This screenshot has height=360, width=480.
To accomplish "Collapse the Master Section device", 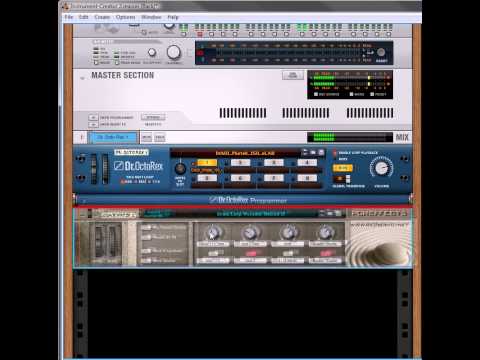I will coord(82,79).
